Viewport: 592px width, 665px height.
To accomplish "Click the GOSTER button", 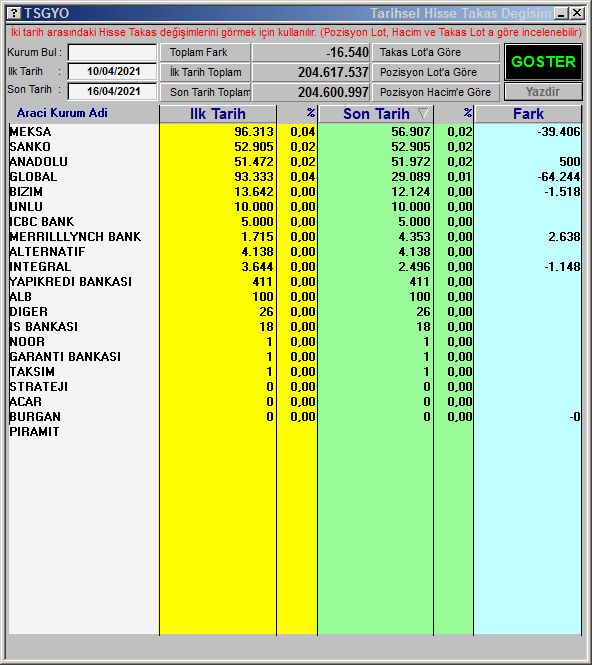I will (x=543, y=62).
